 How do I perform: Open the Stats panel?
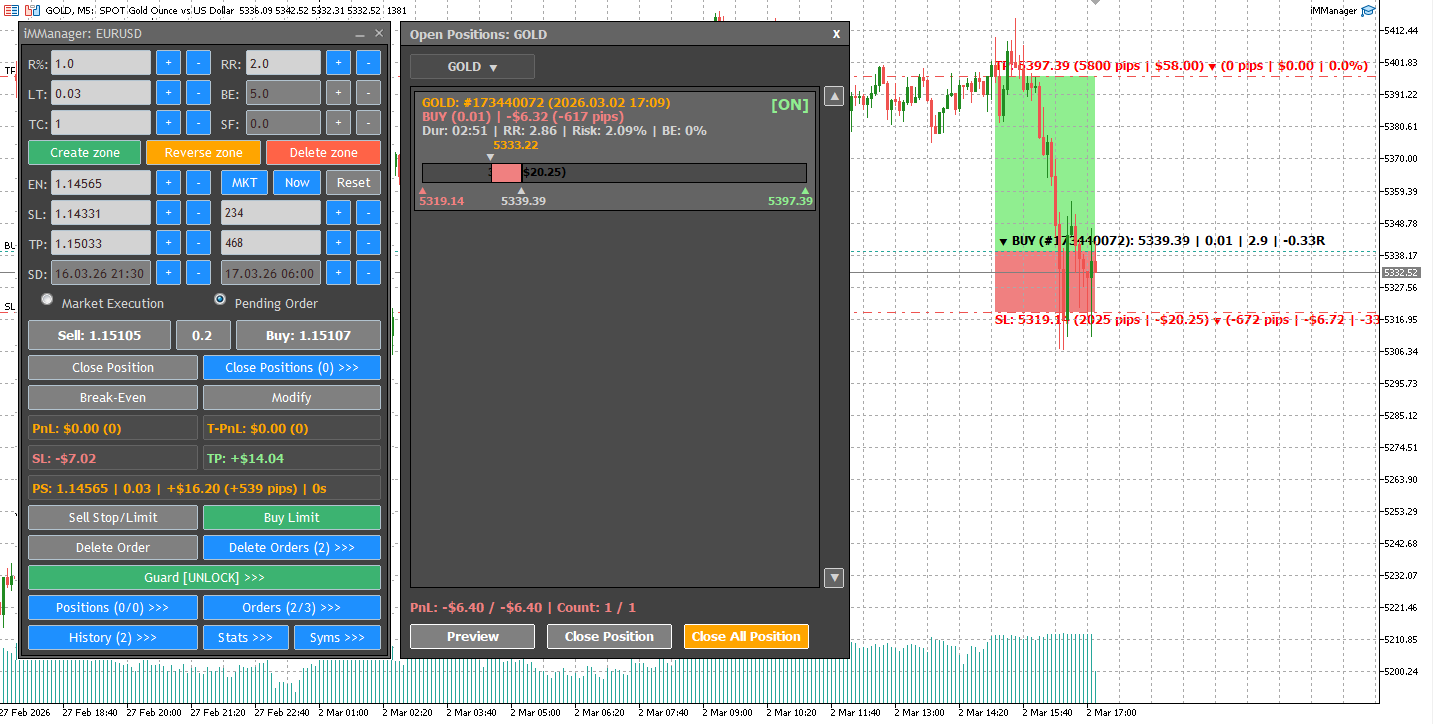click(246, 637)
